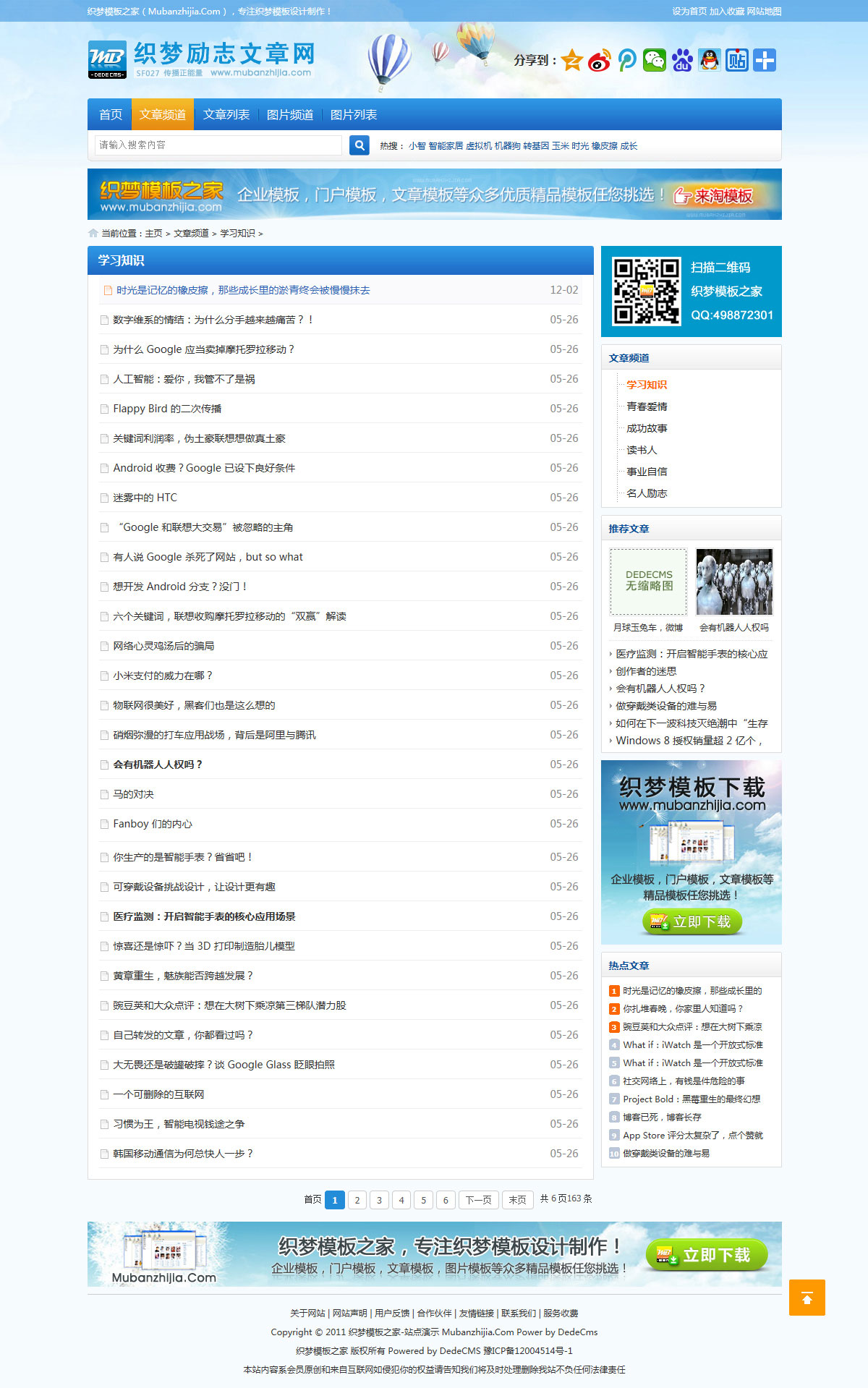The width and height of the screenshot is (868, 1388).
Task: Open more share options plus icon
Action: click(x=765, y=61)
